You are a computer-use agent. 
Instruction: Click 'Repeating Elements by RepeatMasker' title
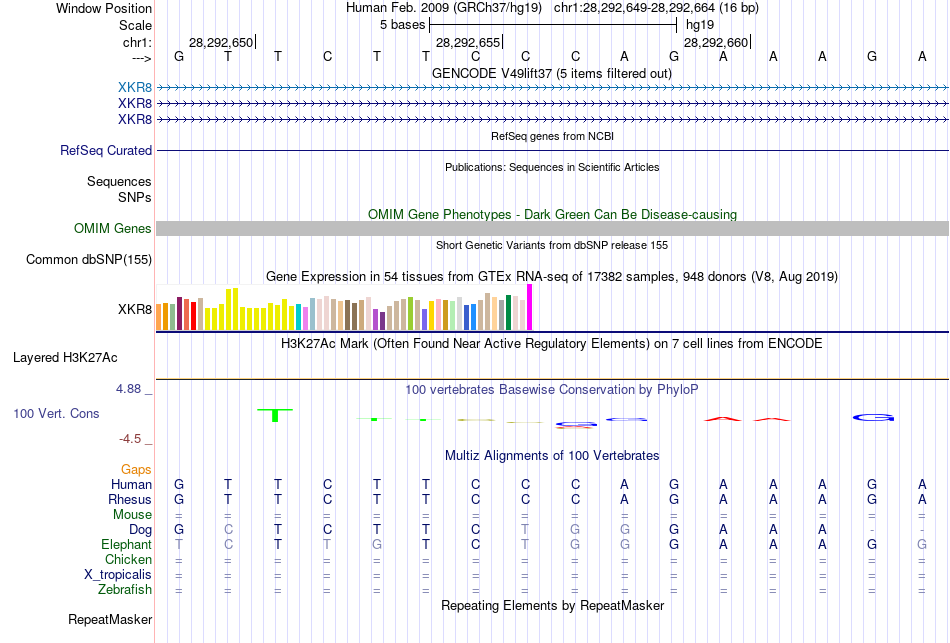tap(552, 605)
